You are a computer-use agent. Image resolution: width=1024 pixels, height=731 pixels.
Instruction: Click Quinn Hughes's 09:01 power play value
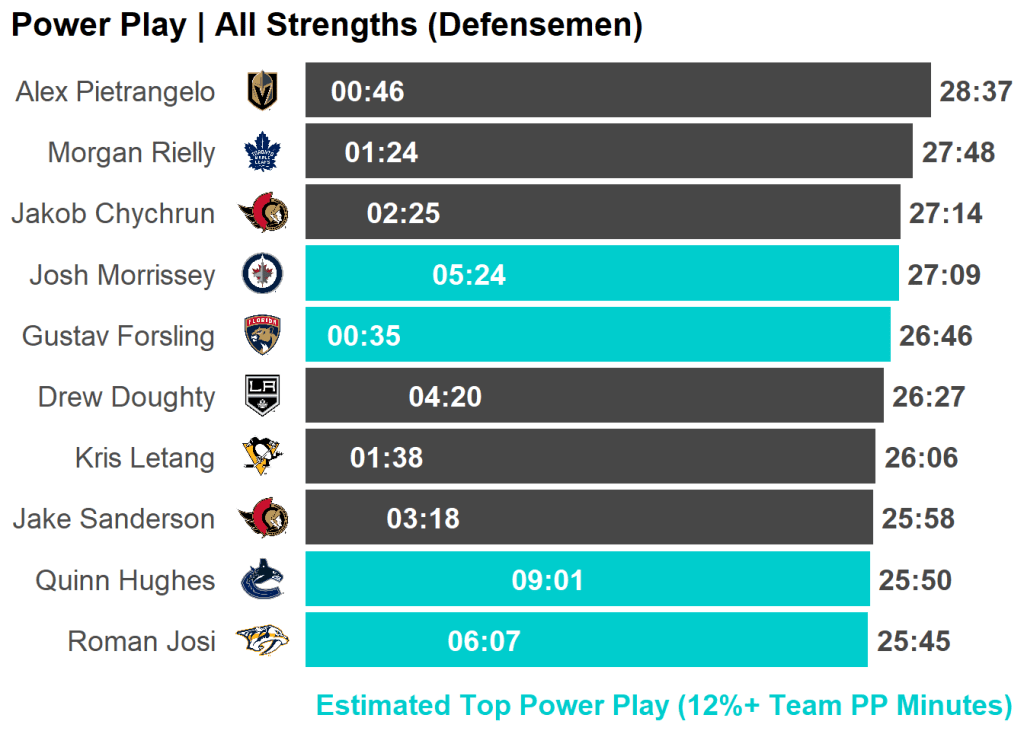pos(547,580)
